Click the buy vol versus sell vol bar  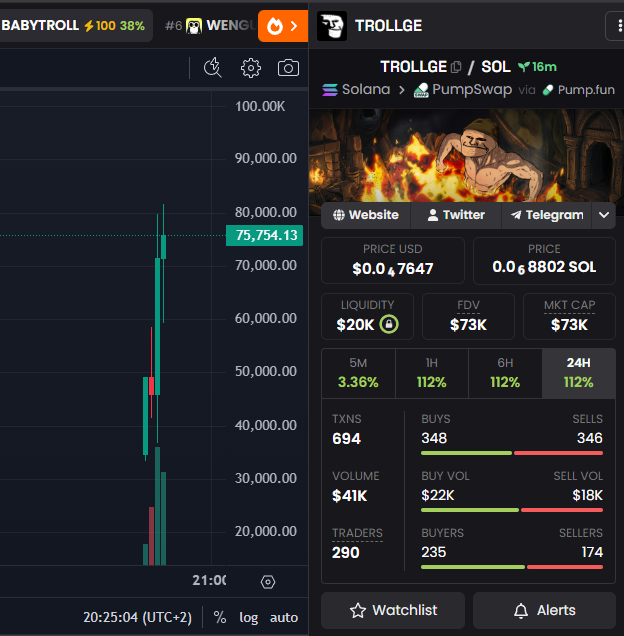click(x=512, y=510)
